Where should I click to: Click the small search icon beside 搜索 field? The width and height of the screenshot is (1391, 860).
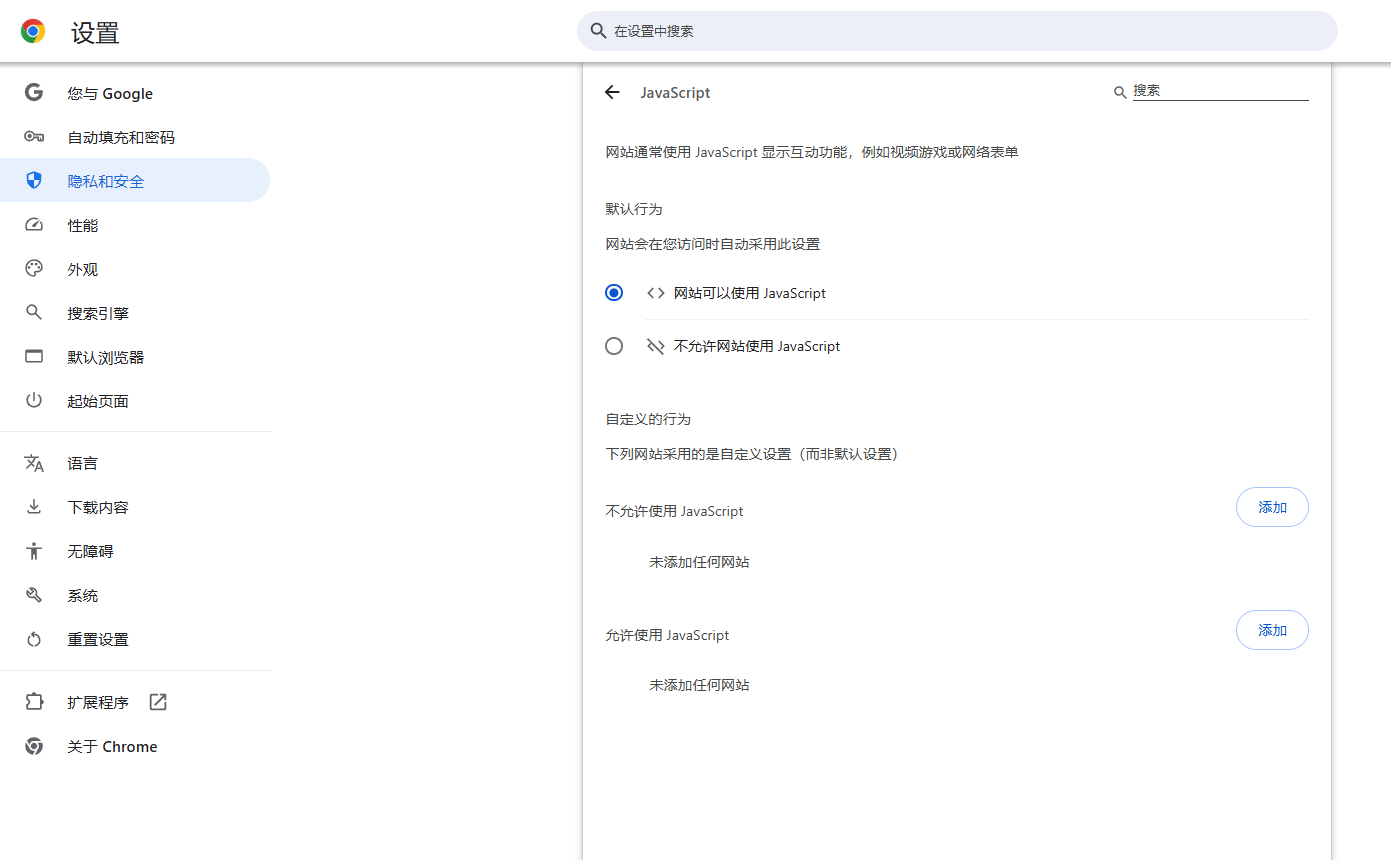[1120, 92]
